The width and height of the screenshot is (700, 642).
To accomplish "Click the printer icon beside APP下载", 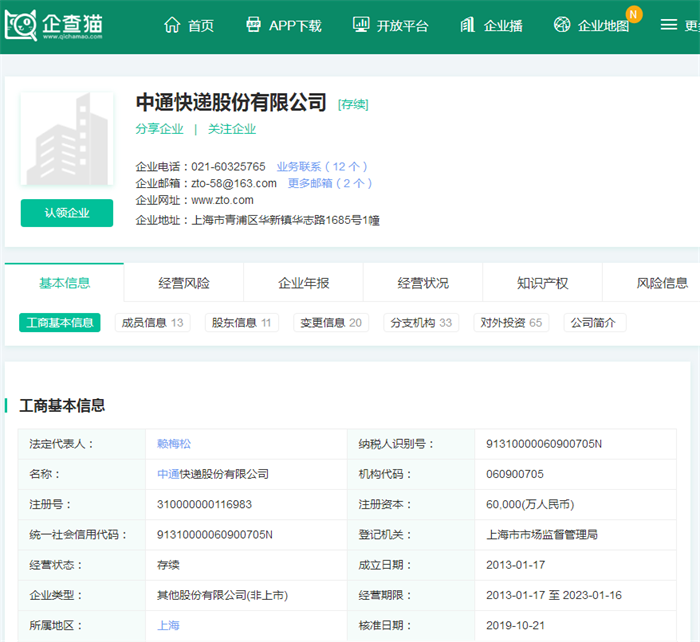I will tap(253, 25).
